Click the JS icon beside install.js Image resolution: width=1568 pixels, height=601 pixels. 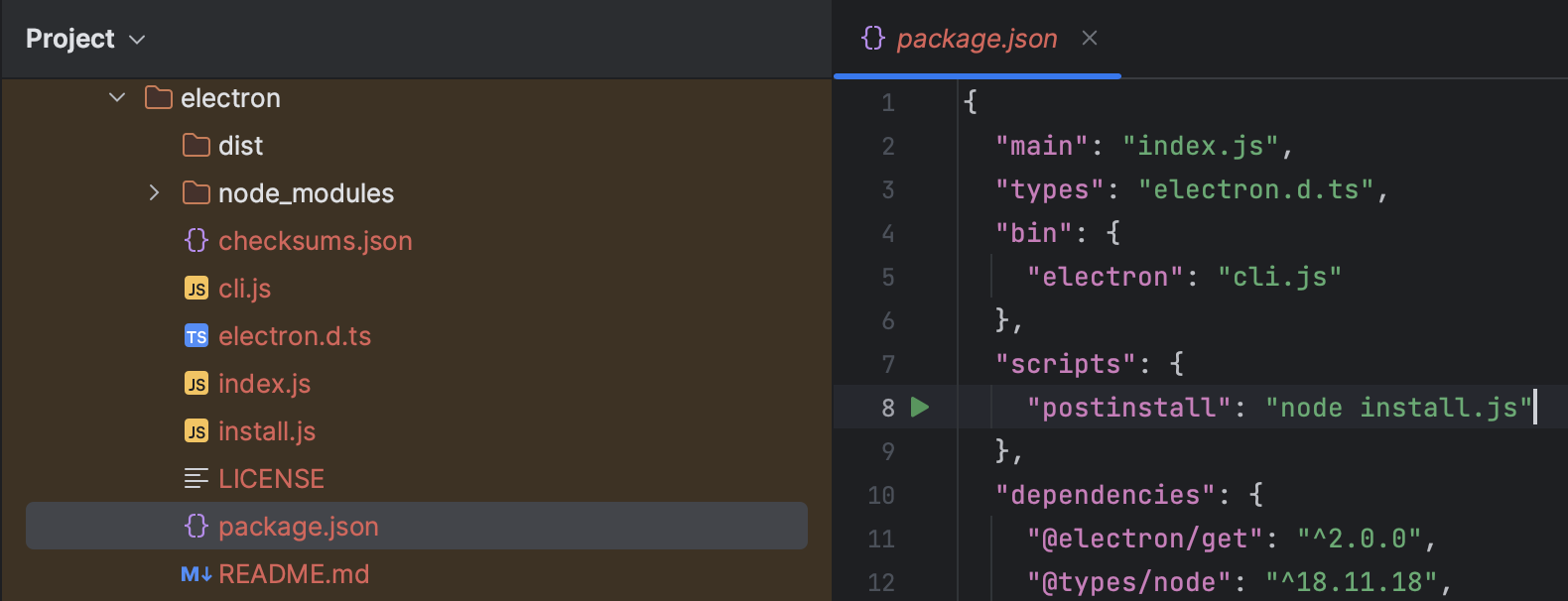tap(196, 431)
